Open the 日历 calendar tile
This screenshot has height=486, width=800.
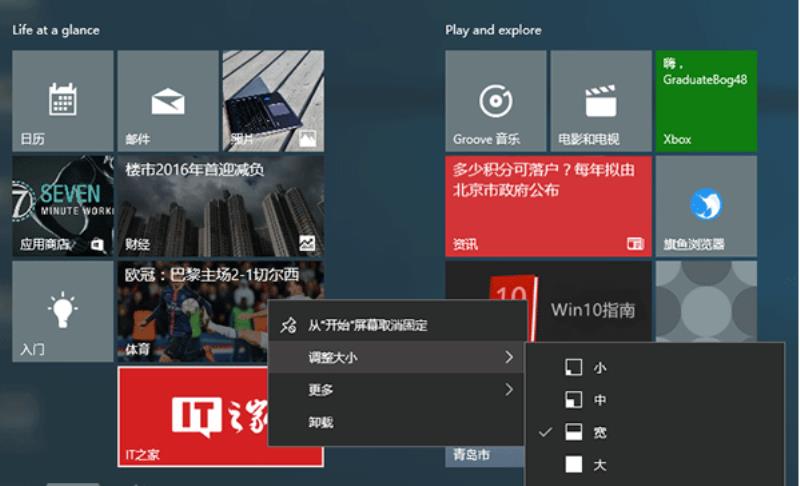coord(63,100)
